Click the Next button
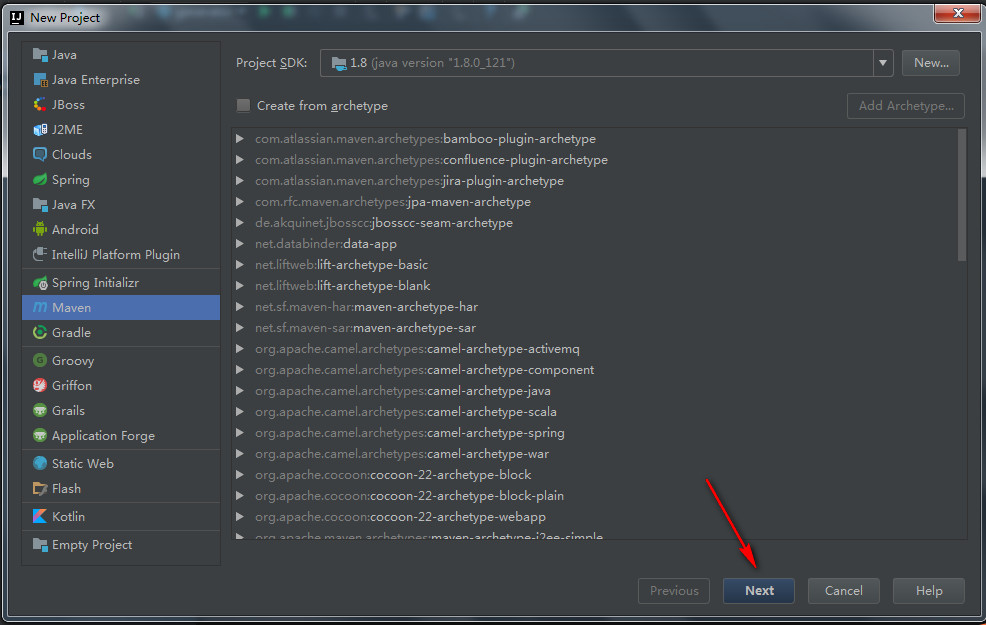 tap(758, 591)
